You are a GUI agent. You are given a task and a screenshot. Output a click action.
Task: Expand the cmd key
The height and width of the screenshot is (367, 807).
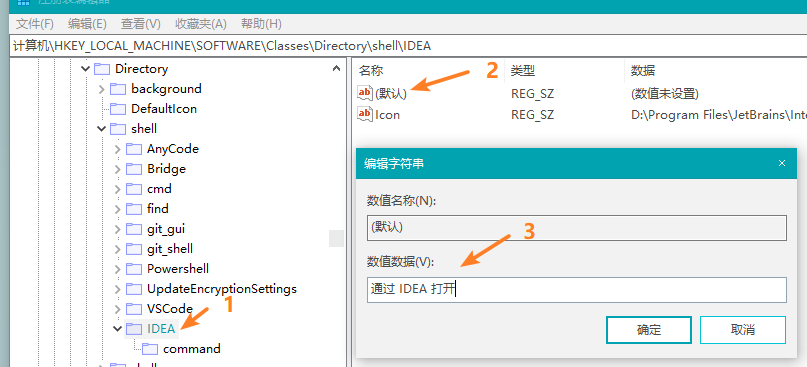click(117, 189)
